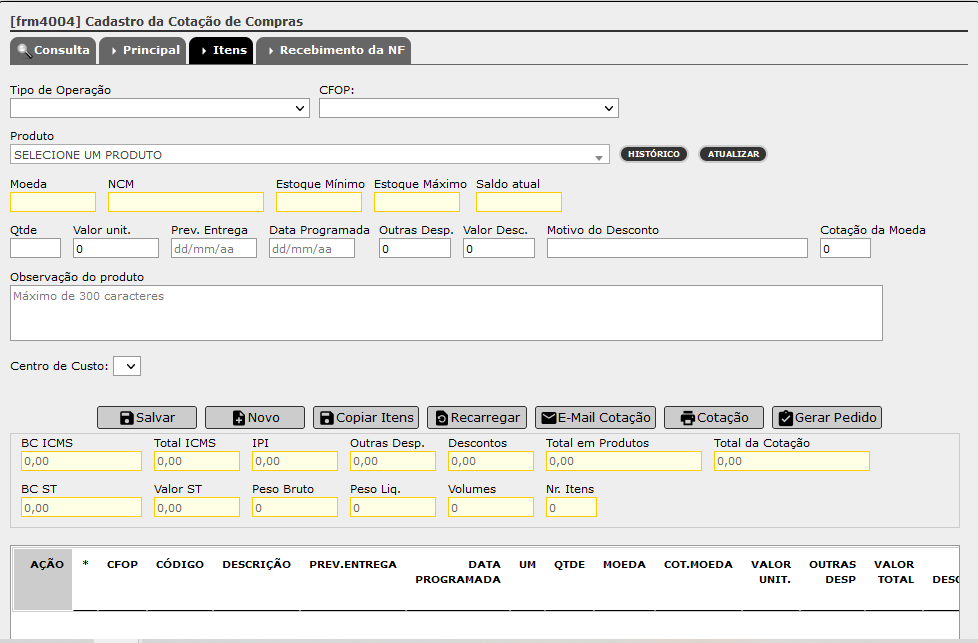Open the Consulta tab with magnifier icon
978x643 pixels.
53,51
